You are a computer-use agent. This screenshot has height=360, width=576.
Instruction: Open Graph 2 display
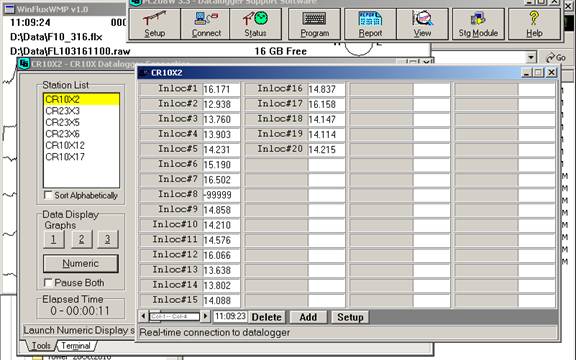point(81,239)
